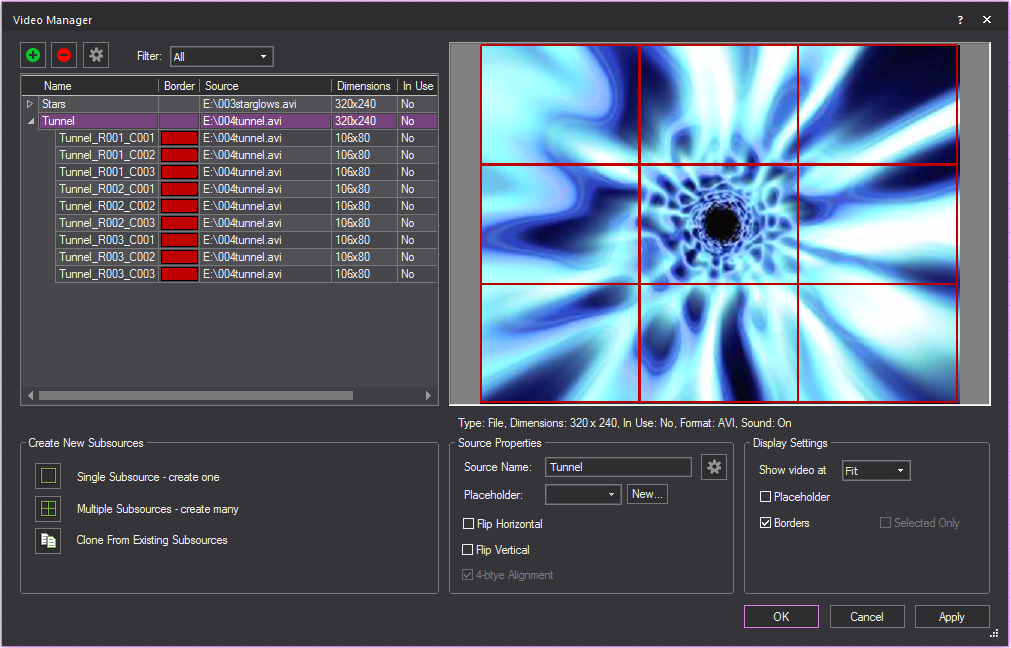The width and height of the screenshot is (1011, 648).
Task: Disable Borders in Display Settings
Action: [x=765, y=522]
